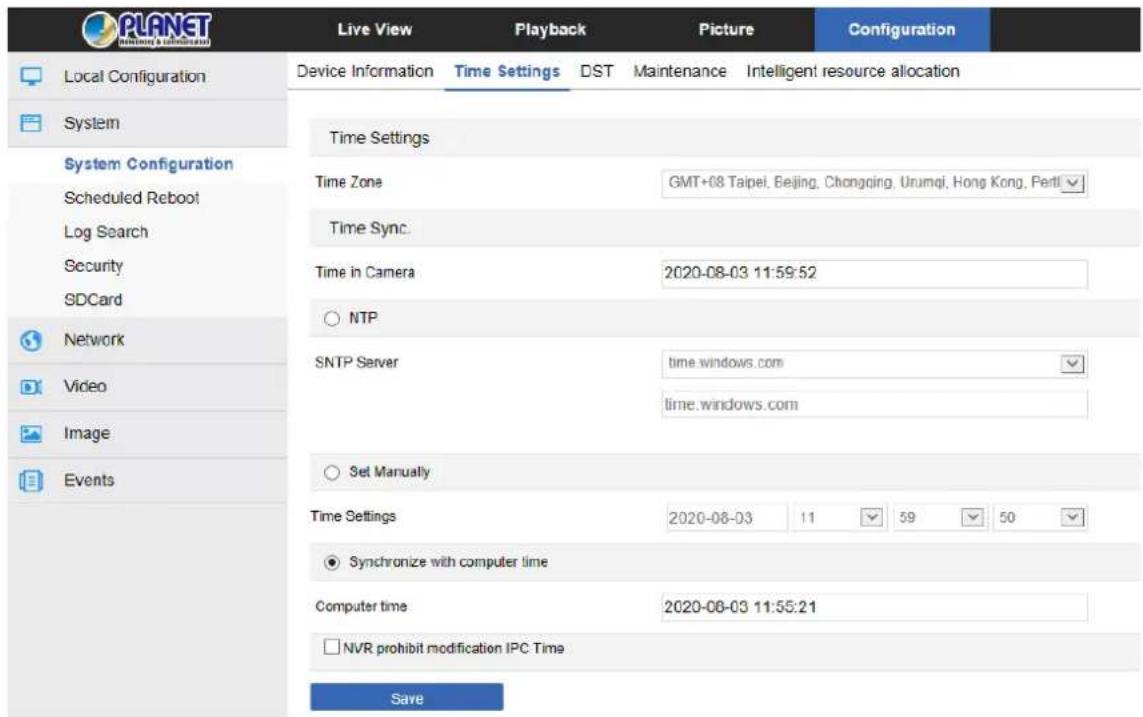The image size is (1143, 717).
Task: Expand the Network menu section
Action: pyautogui.click(x=147, y=340)
